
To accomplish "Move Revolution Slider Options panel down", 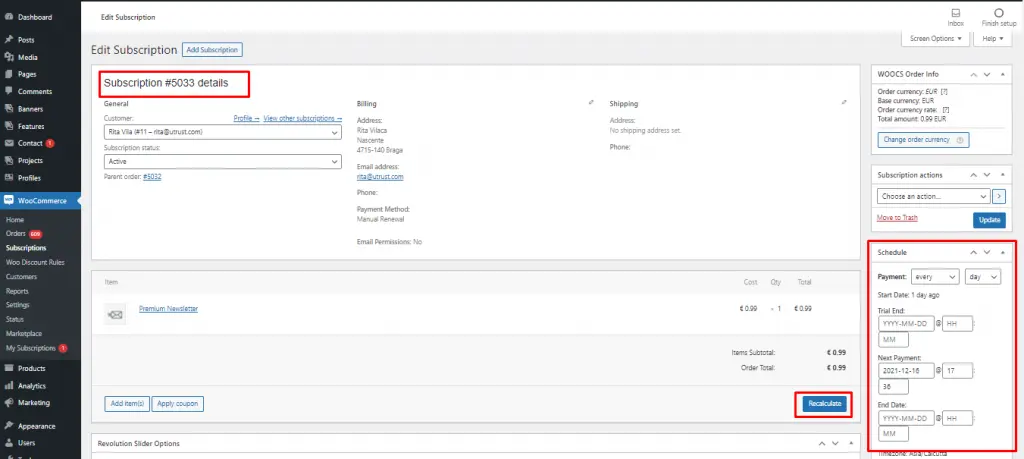I will pyautogui.click(x=835, y=443).
